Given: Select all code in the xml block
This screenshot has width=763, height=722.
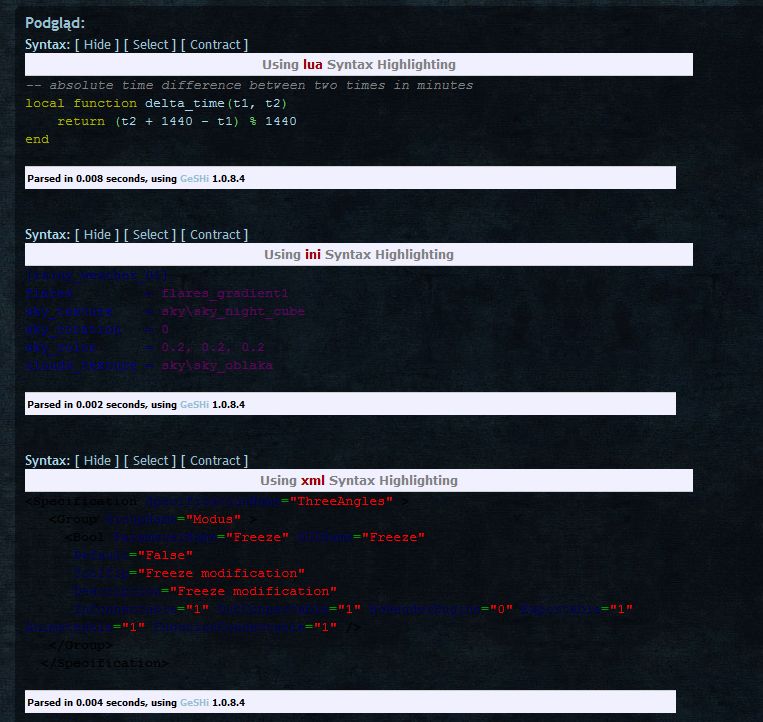Looking at the screenshot, I should click(x=151, y=460).
